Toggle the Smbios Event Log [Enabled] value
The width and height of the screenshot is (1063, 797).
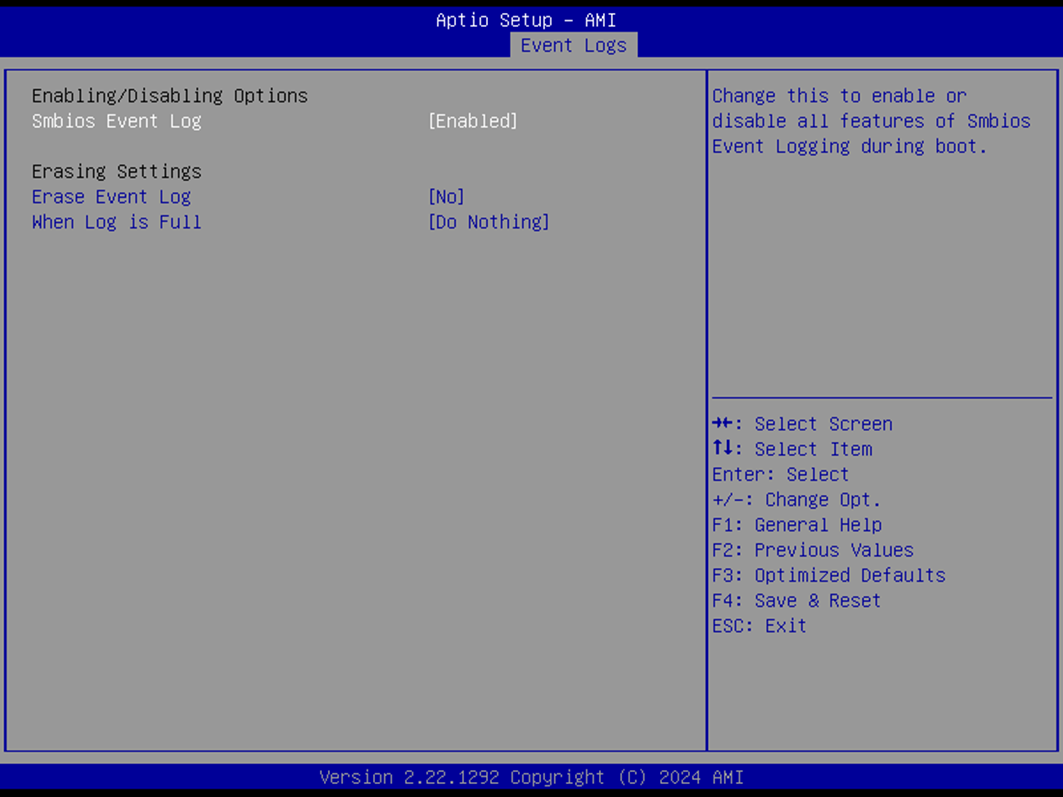[x=472, y=121]
